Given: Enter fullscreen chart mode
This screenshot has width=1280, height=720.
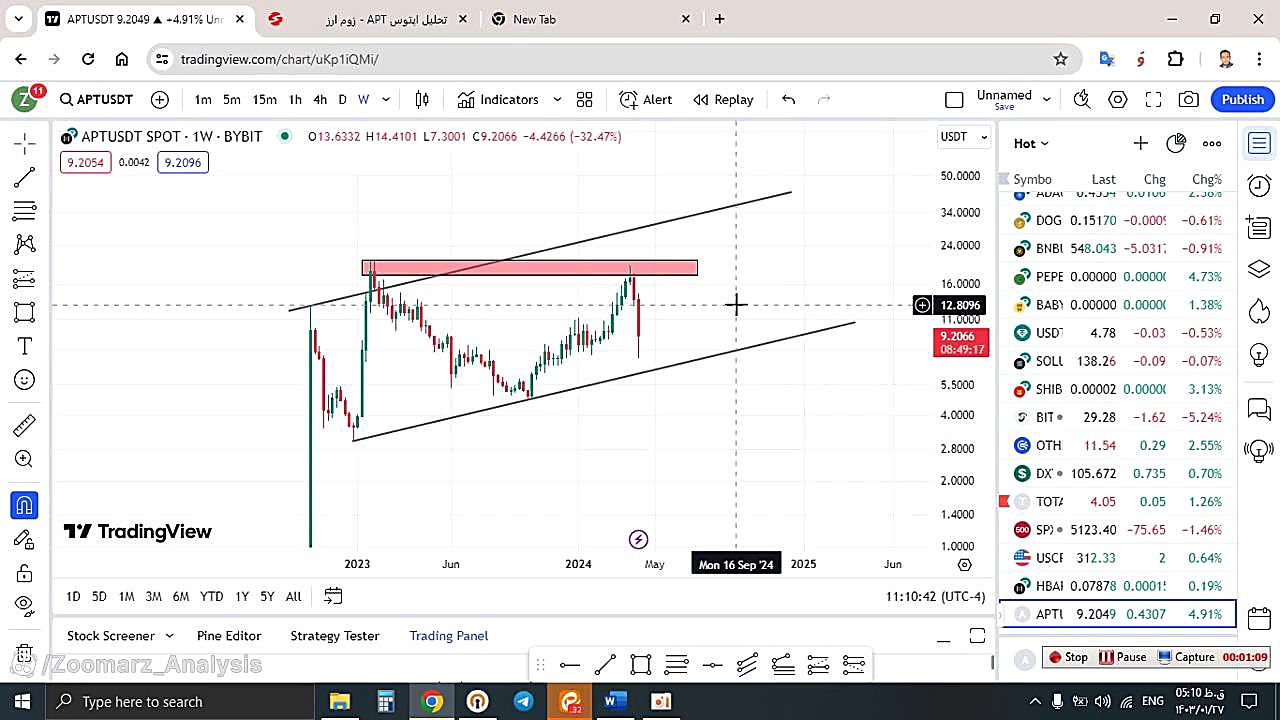Looking at the screenshot, I should pos(1153,99).
